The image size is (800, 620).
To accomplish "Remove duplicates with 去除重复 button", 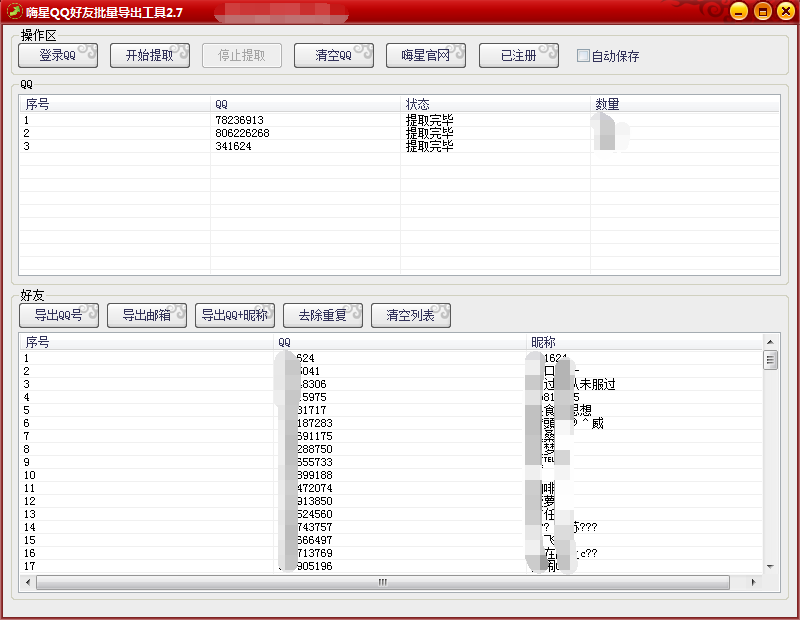I will pos(322,315).
